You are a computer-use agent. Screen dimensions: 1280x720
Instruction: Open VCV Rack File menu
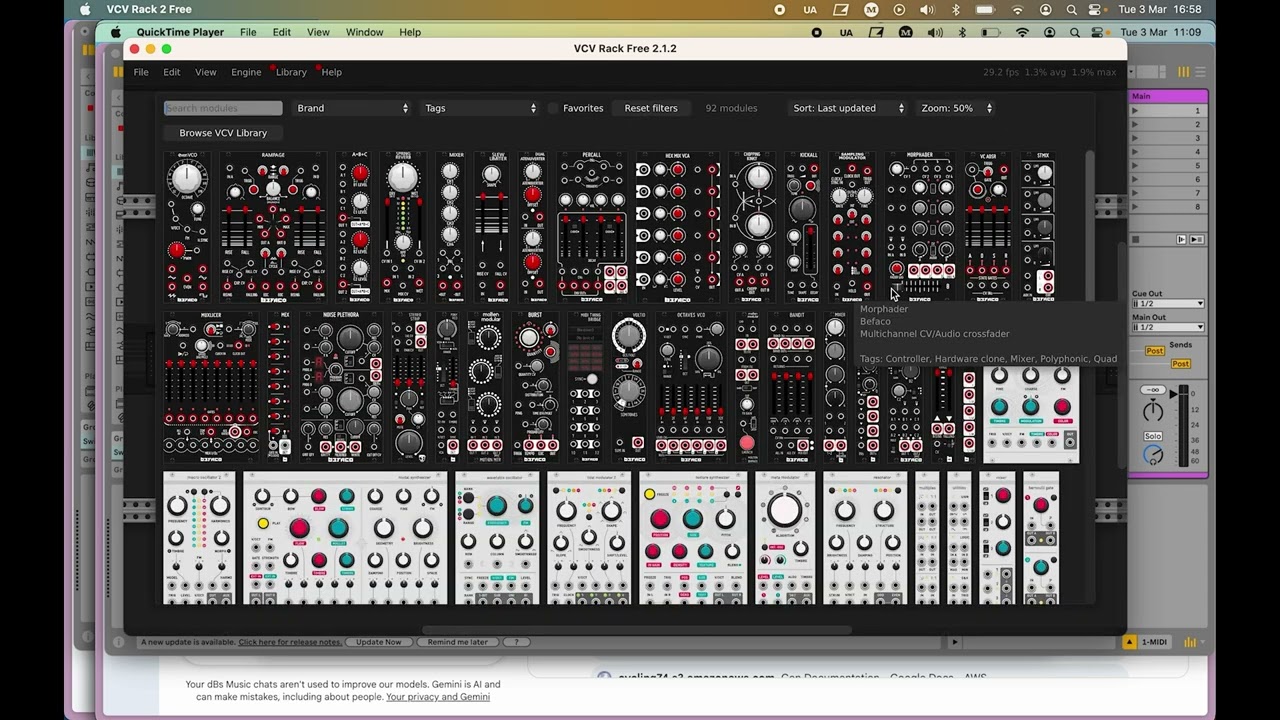click(141, 72)
